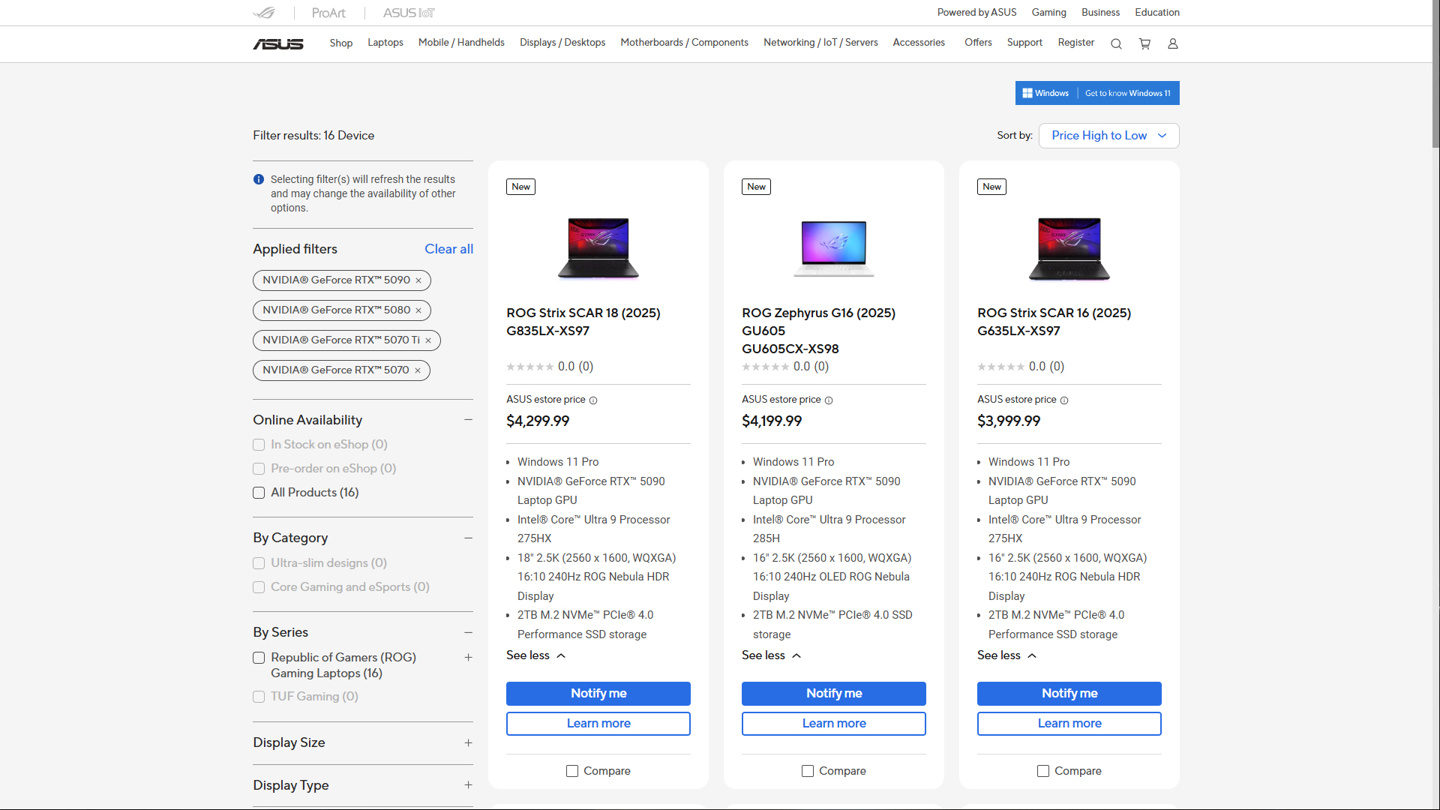Click the ASUS logo to go home
This screenshot has height=810, width=1440.
click(278, 44)
